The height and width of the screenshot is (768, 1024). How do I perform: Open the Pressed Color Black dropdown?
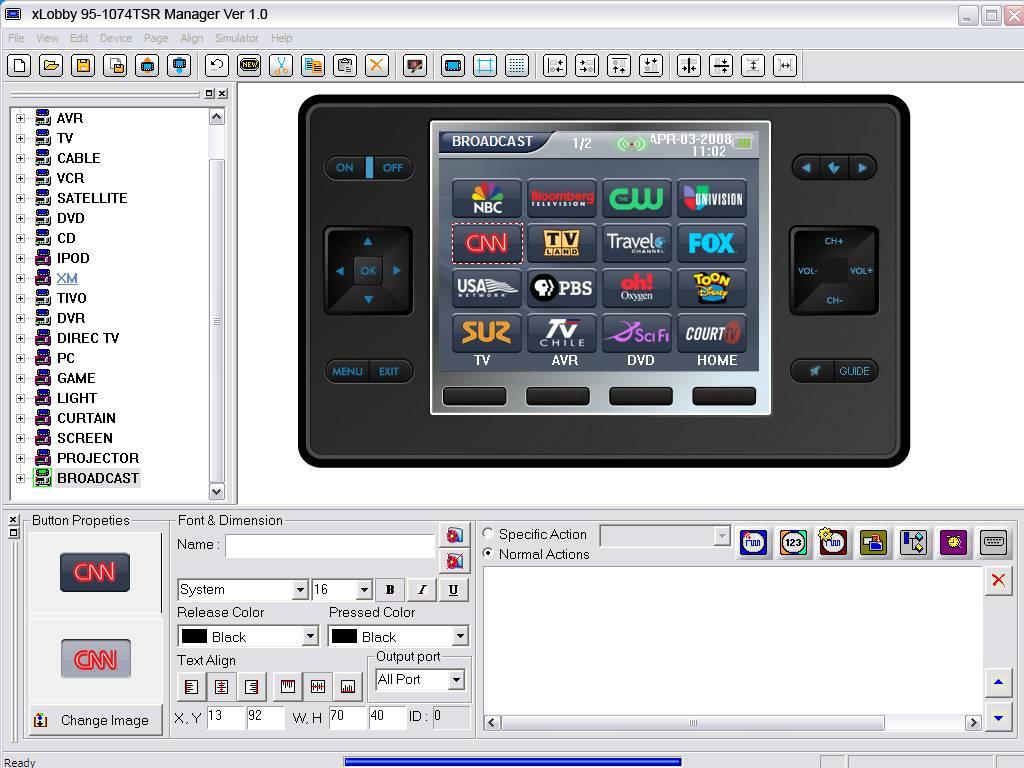[460, 636]
